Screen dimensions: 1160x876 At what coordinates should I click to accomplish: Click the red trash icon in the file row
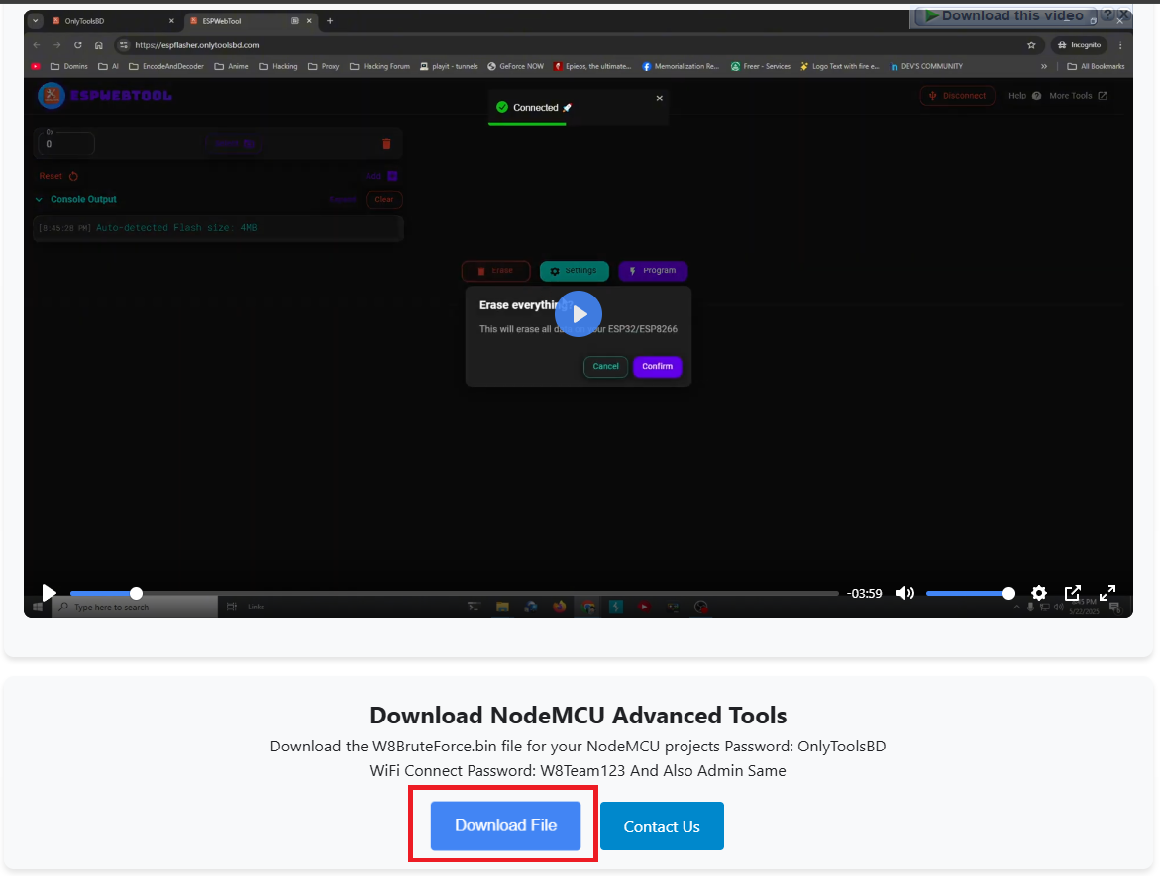pyautogui.click(x=386, y=144)
